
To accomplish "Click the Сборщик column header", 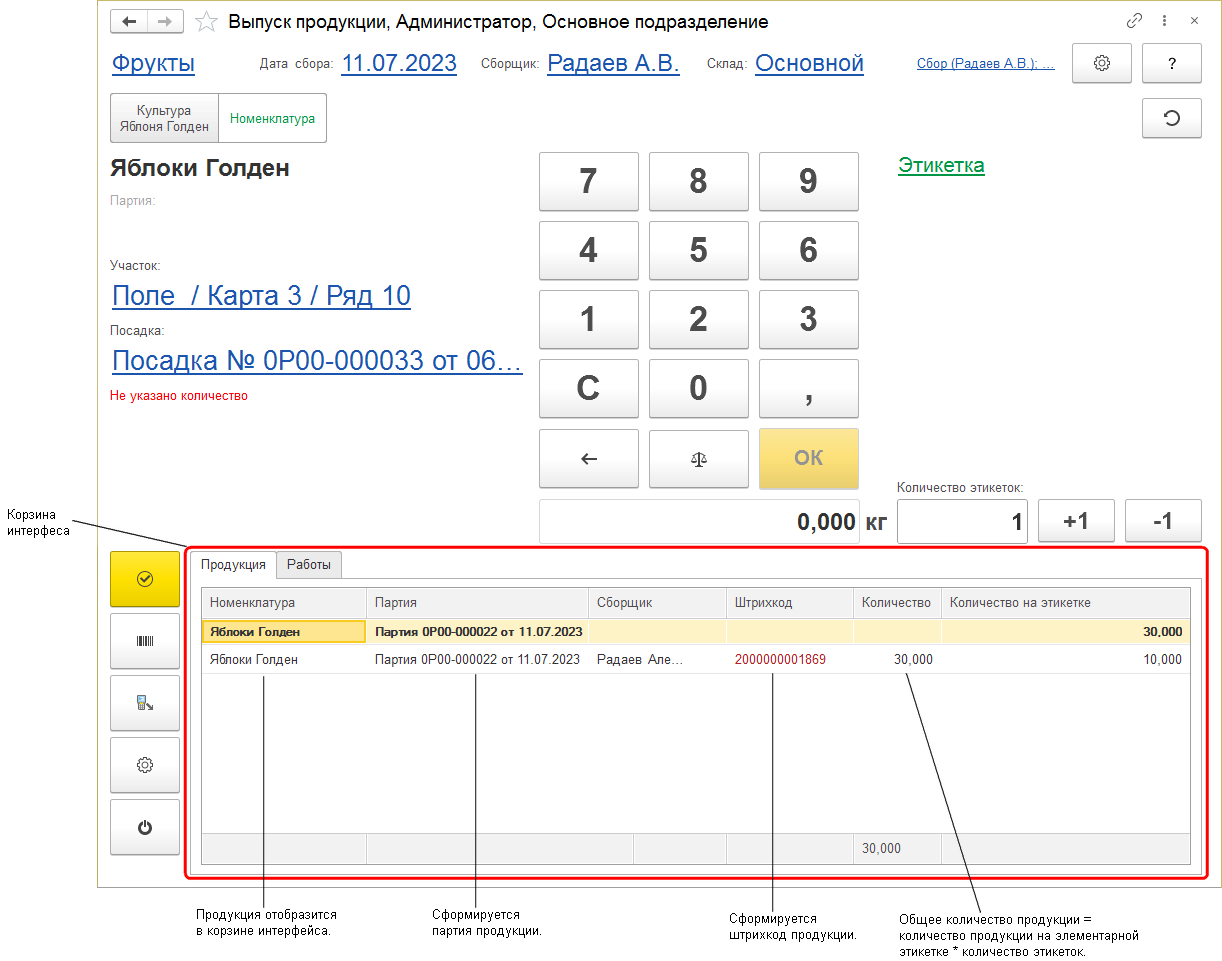I will point(657,603).
